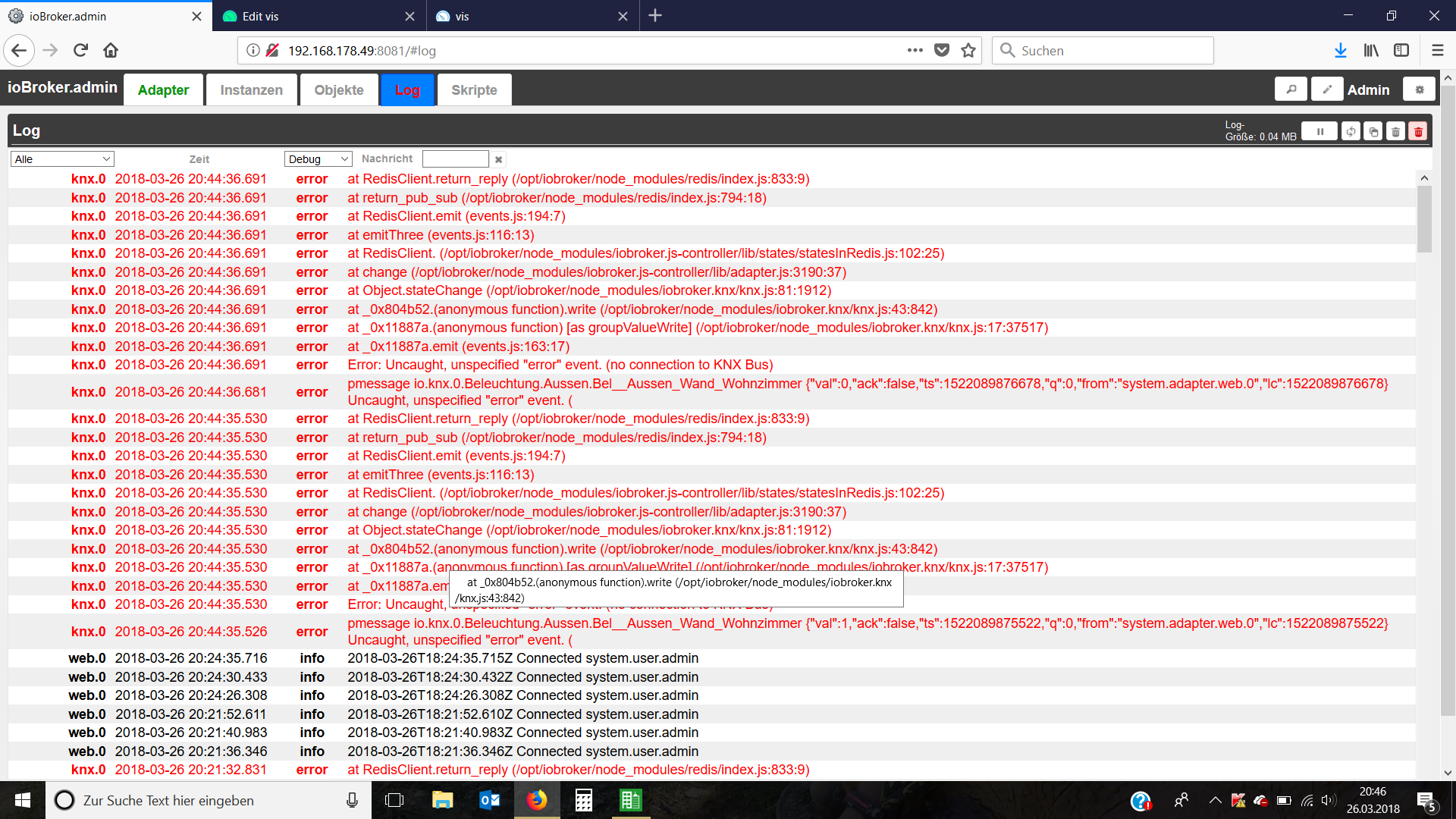This screenshot has height=819, width=1456.
Task: Bookmark this page with the star icon
Action: point(968,51)
